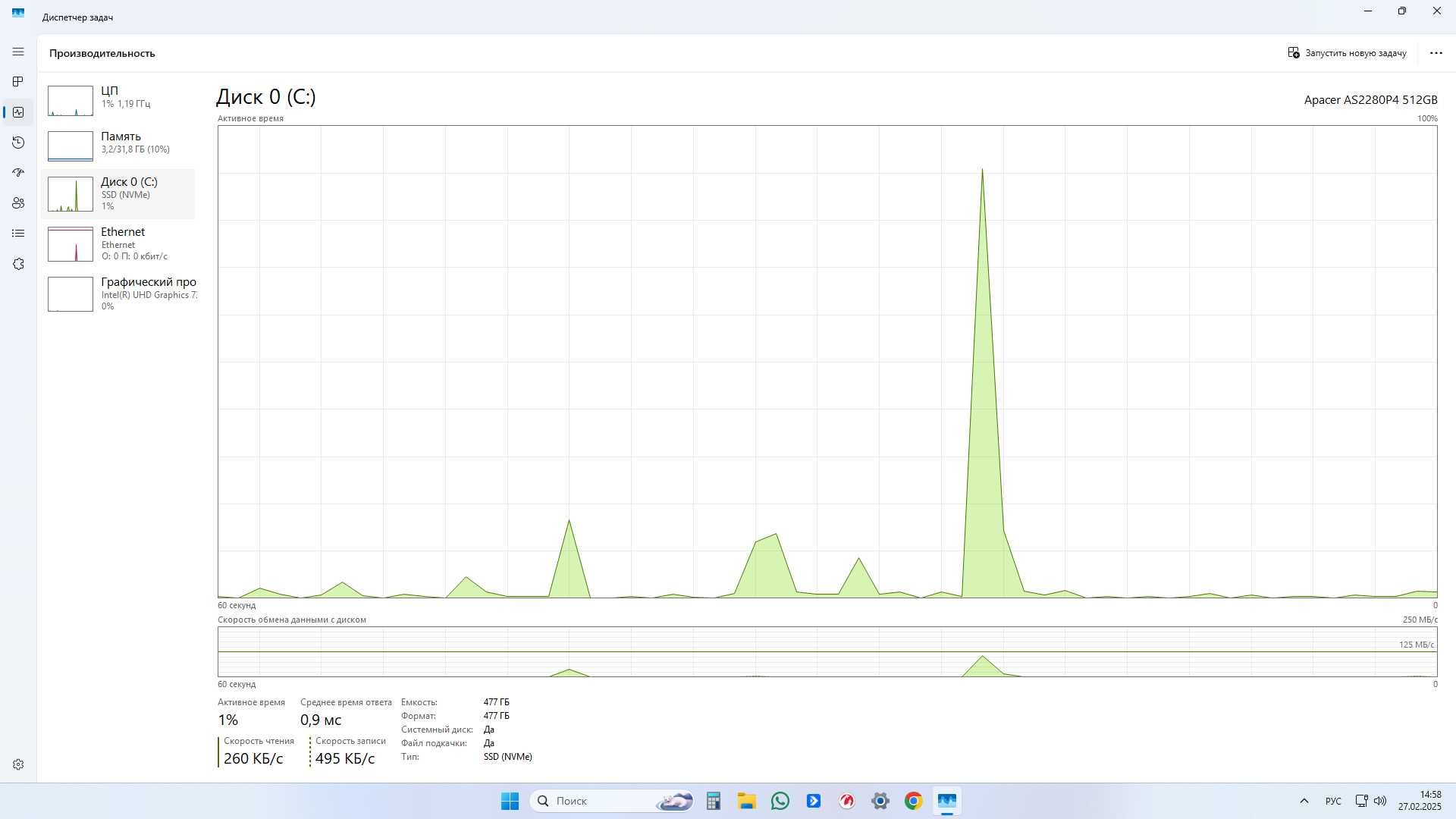The height and width of the screenshot is (819, 1456).
Task: Open the blue arrow app in taskbar
Action: [x=814, y=801]
